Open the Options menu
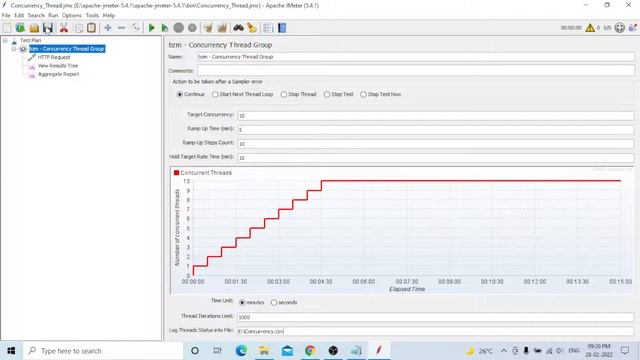 (72, 15)
